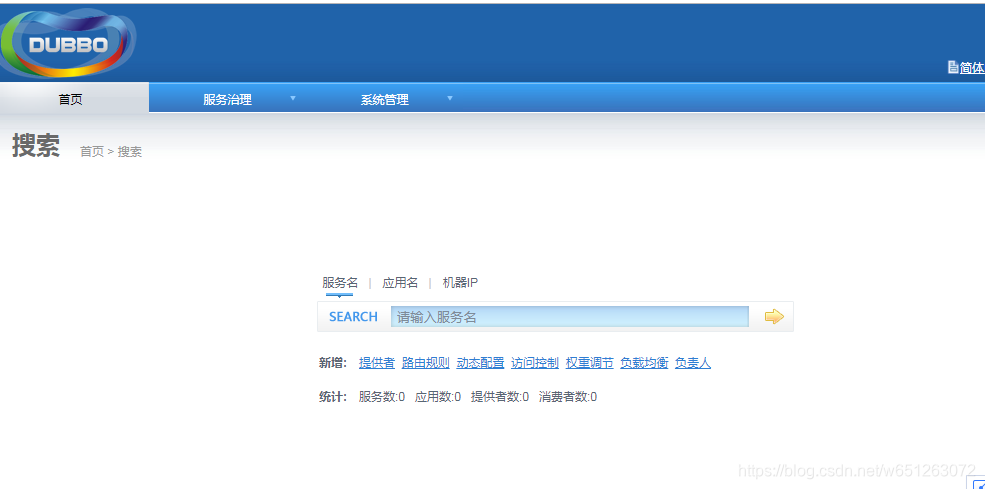Select the 服务名 search tab
The height and width of the screenshot is (489, 985).
[340, 283]
